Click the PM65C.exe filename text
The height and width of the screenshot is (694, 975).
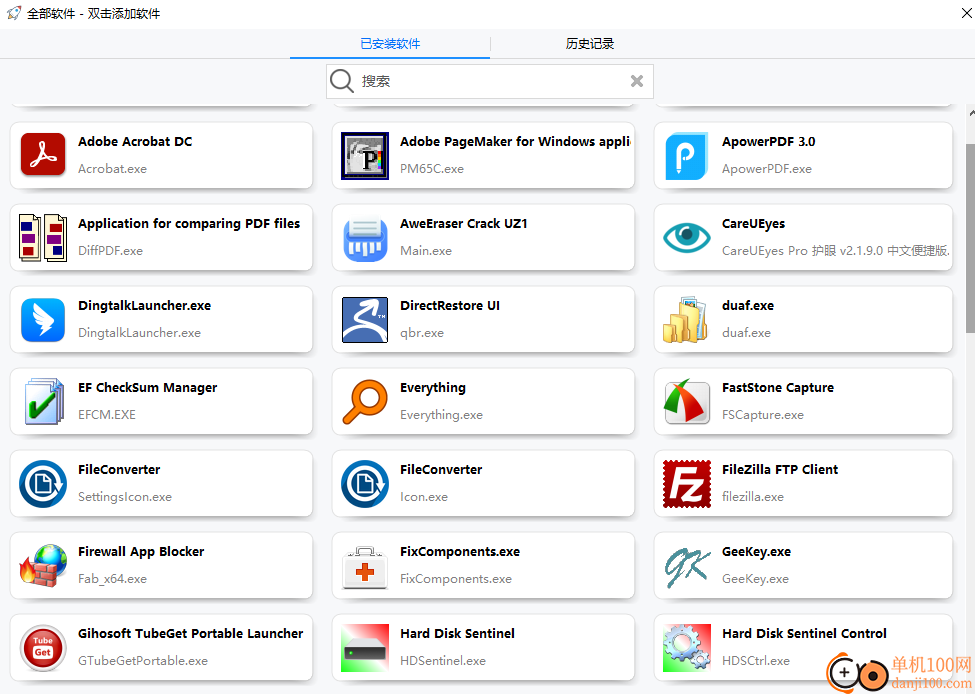432,169
